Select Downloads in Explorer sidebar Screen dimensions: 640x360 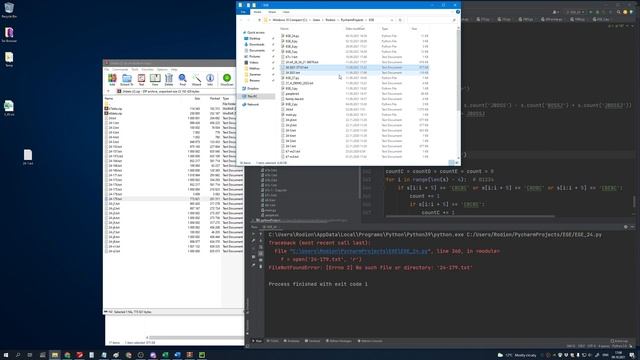[x=257, y=44]
